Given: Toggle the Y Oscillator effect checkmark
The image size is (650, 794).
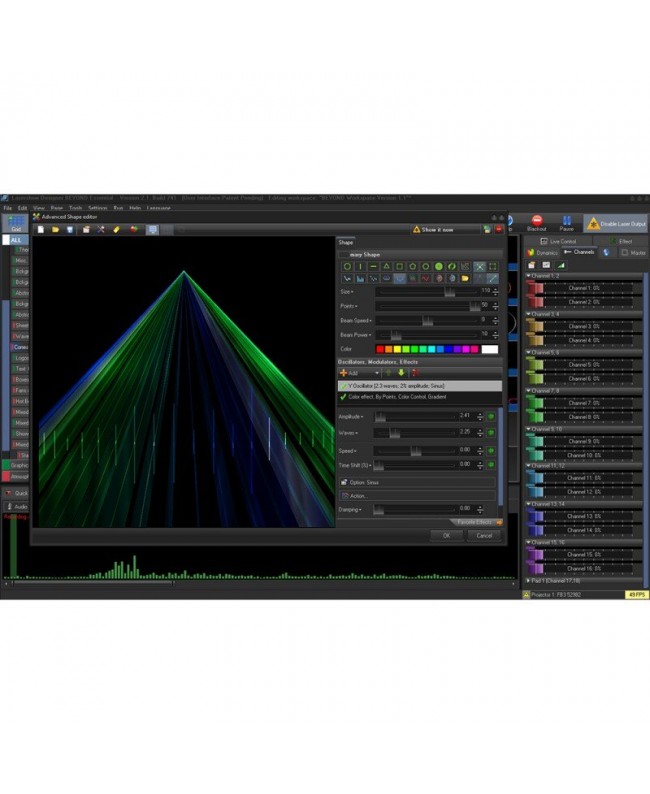Looking at the screenshot, I should click(x=343, y=386).
